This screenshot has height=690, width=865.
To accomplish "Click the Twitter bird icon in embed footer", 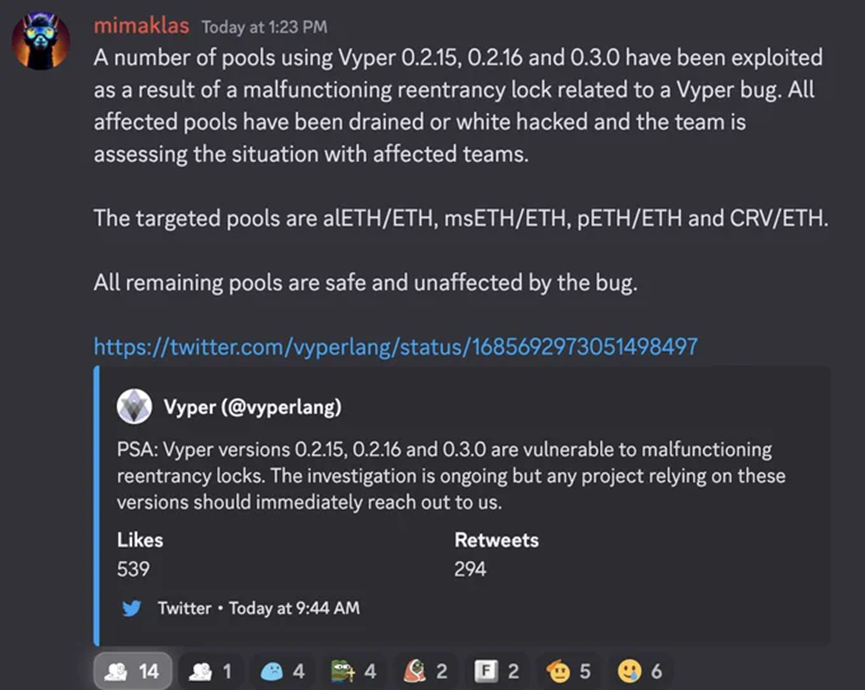I will coord(131,608).
